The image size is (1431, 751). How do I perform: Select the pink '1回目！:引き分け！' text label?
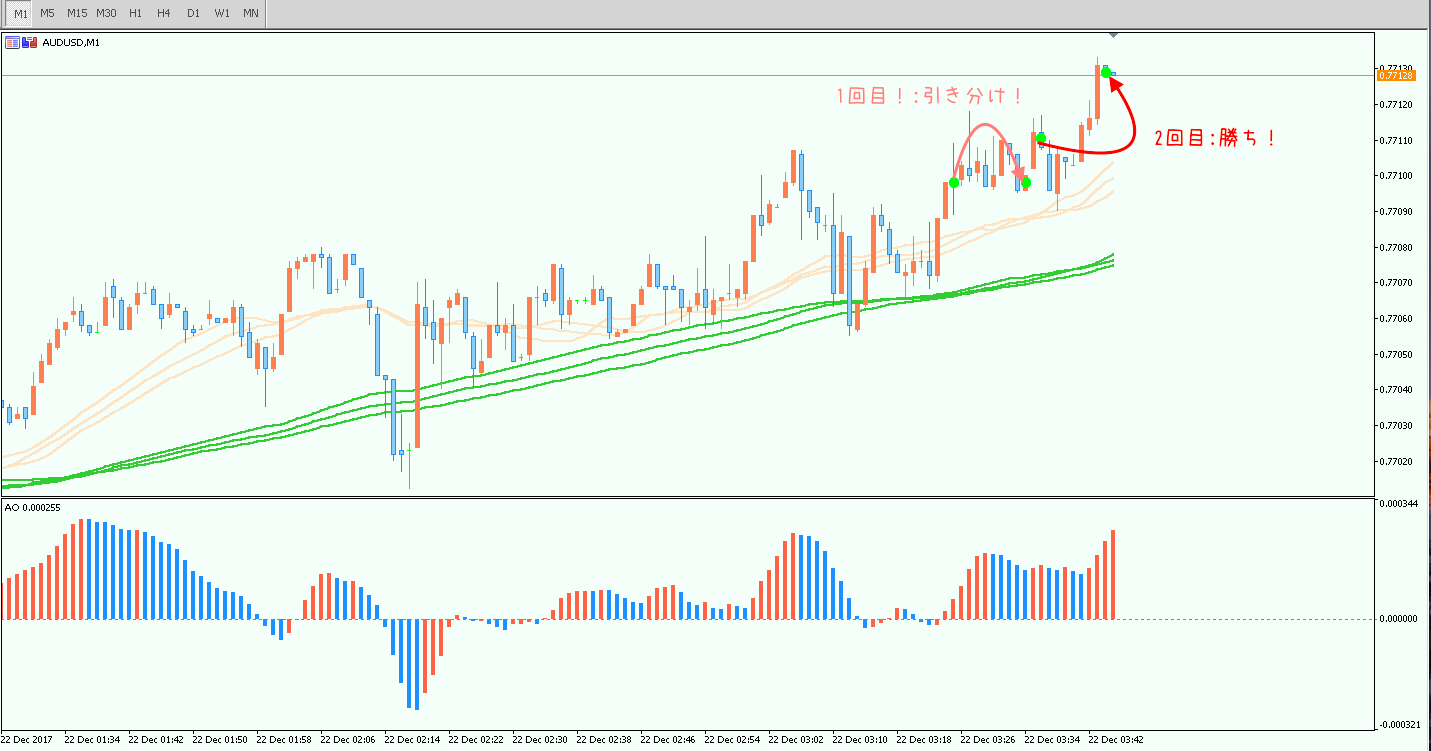930,96
